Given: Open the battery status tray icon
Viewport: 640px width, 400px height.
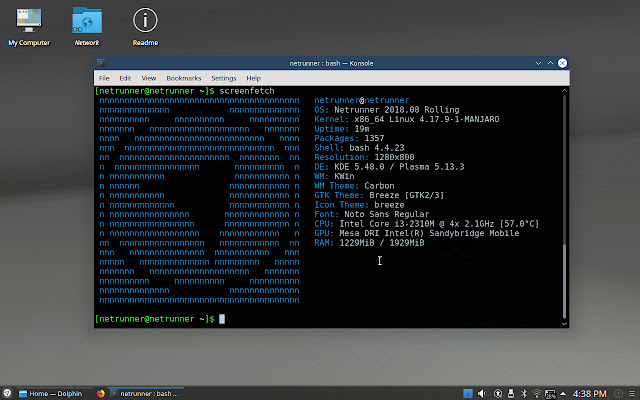Looking at the screenshot, I should click(x=550, y=394).
